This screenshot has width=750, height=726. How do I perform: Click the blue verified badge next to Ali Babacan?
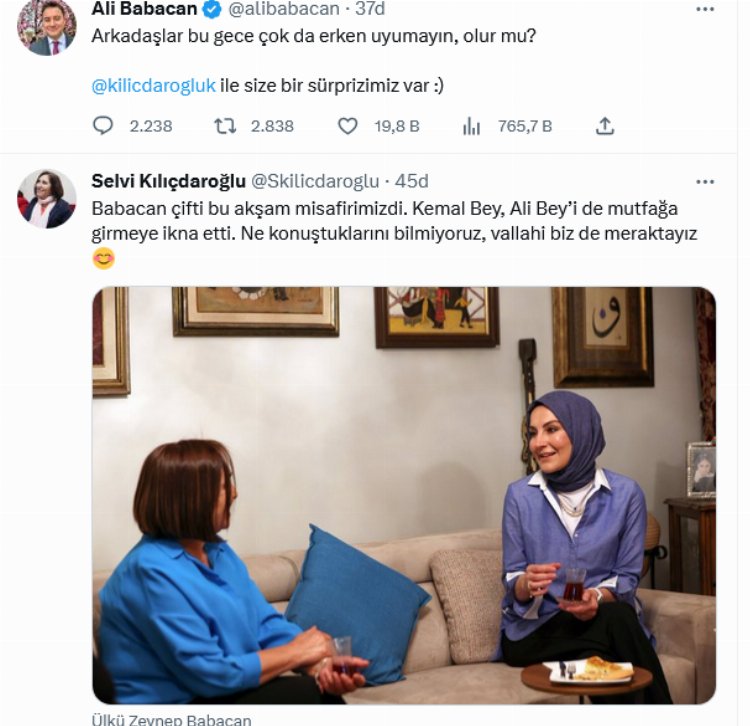[213, 9]
